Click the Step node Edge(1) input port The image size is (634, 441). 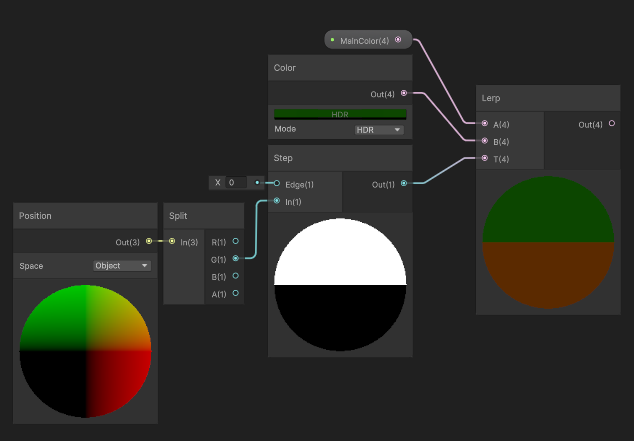pos(277,184)
